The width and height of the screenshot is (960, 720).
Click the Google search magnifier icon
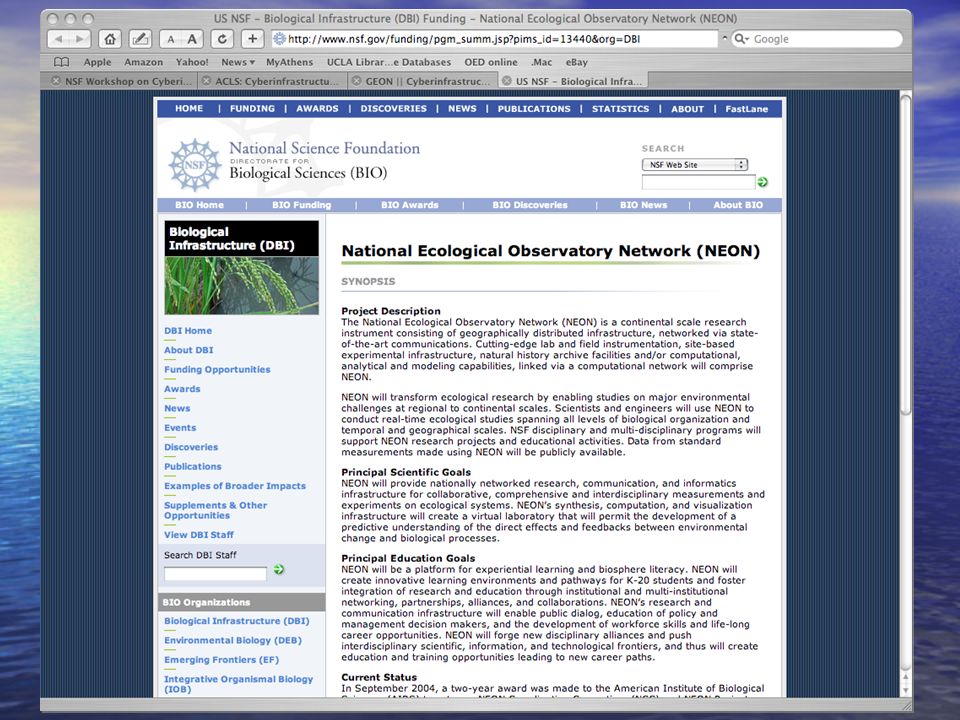click(x=741, y=39)
